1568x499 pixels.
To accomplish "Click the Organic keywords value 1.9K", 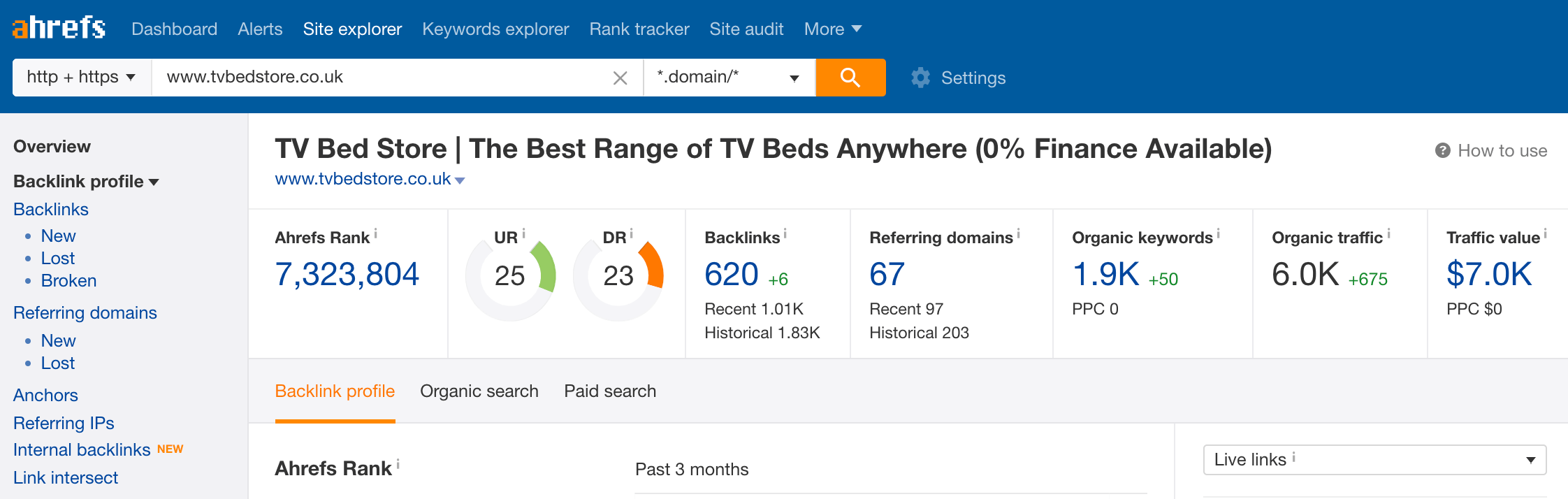I will 1106,274.
